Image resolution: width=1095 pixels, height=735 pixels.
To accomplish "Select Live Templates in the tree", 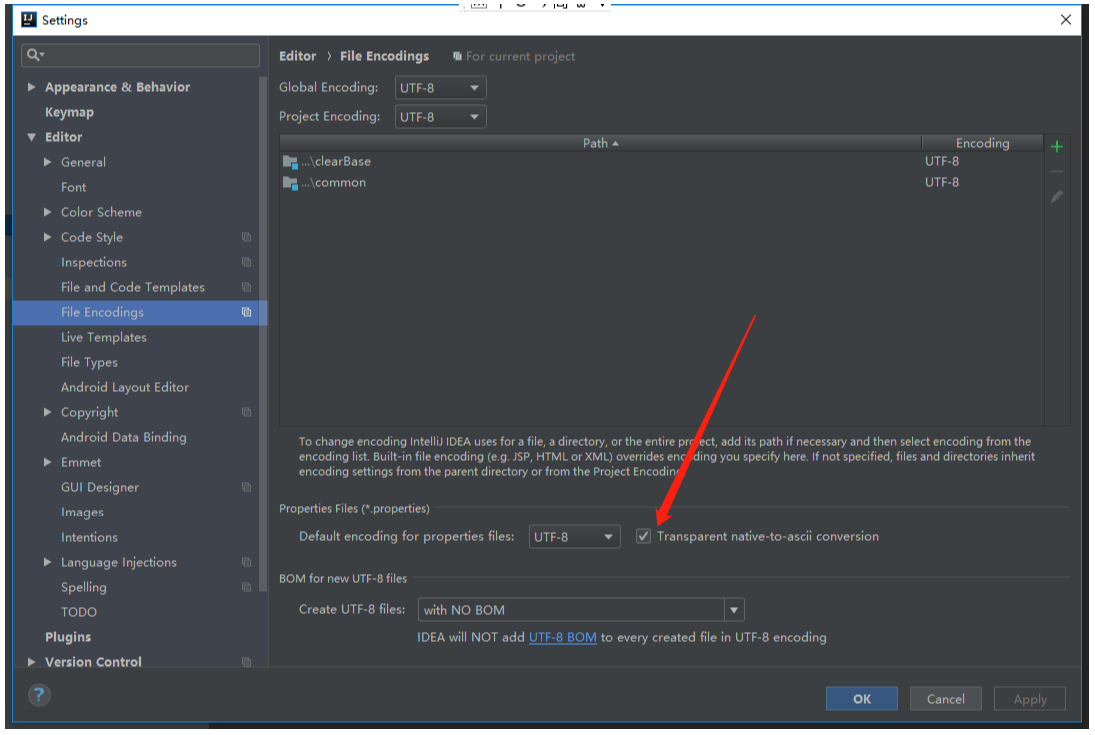I will point(103,337).
